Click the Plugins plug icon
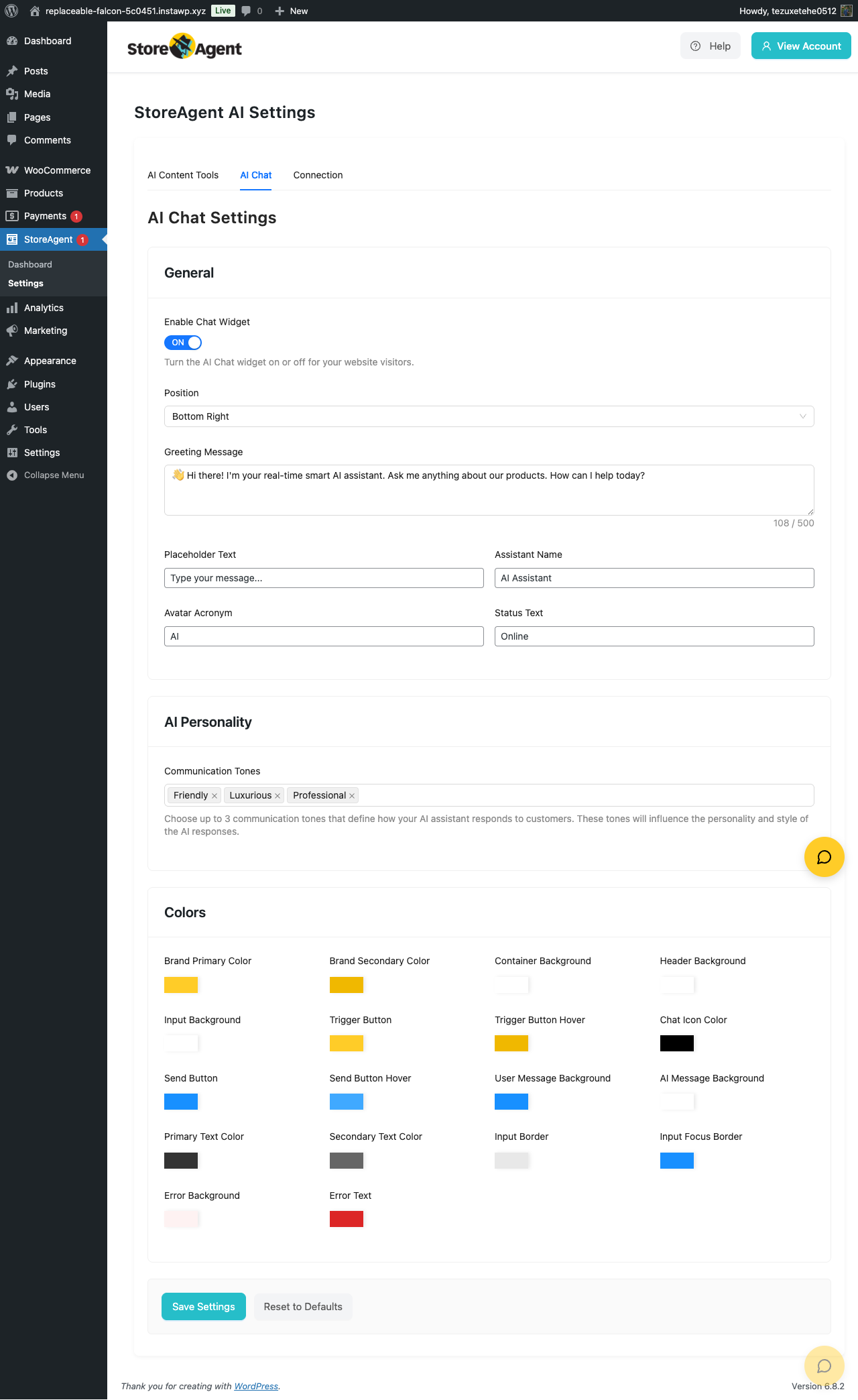The image size is (858, 1400). [x=12, y=384]
